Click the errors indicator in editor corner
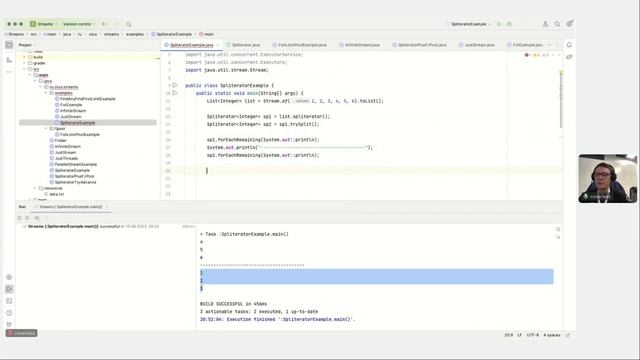640x360 pixels. tap(527, 55)
